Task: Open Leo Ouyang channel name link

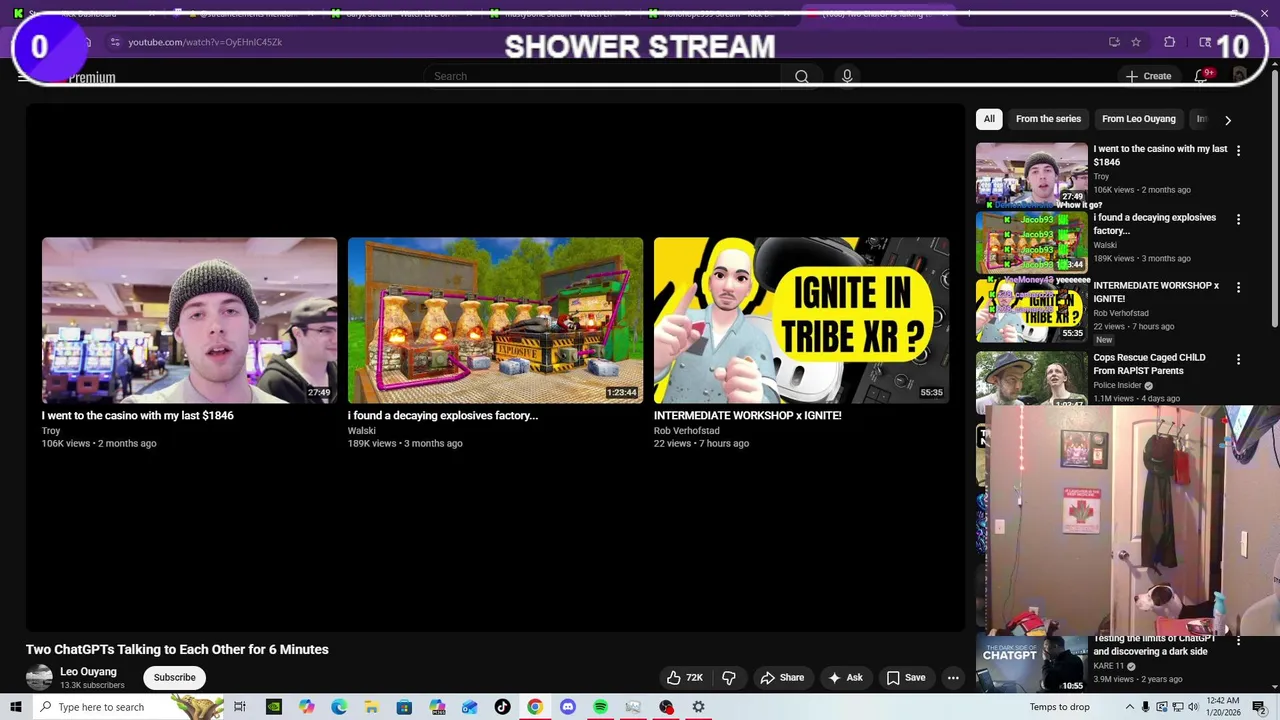Action: tap(88, 672)
